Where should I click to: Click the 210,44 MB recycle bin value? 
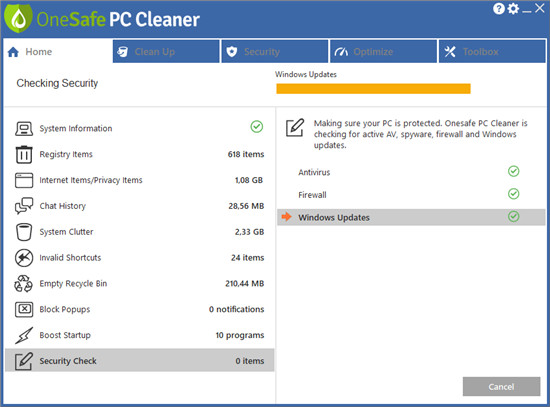click(245, 283)
